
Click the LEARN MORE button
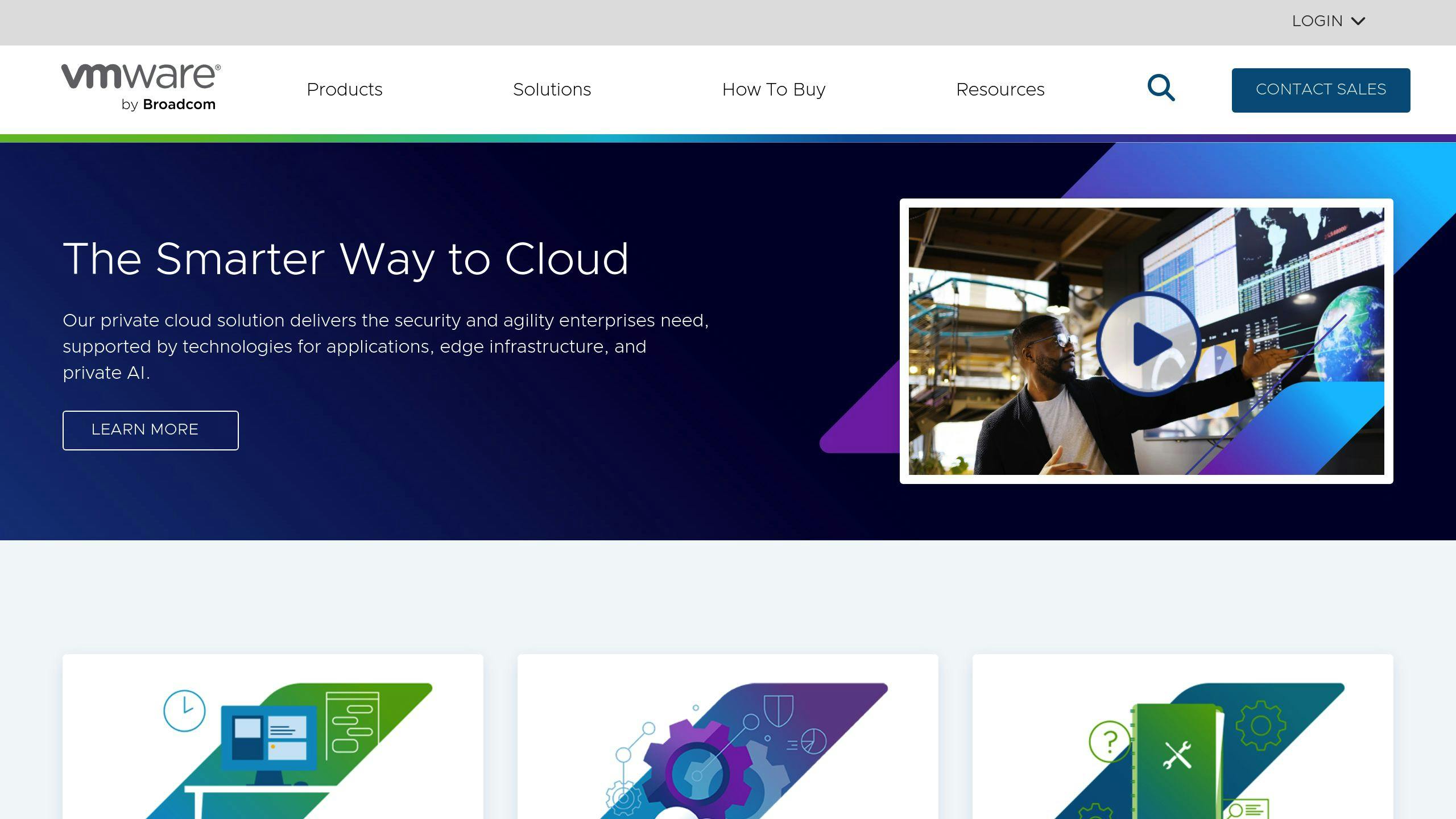(x=151, y=430)
